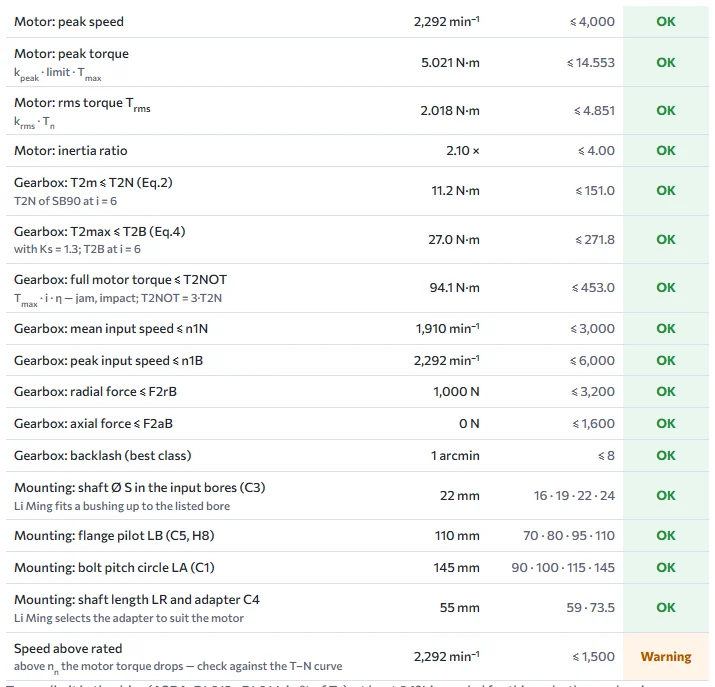Select the 'Motor: rms torque' label
715x687 pixels.
click(82, 103)
